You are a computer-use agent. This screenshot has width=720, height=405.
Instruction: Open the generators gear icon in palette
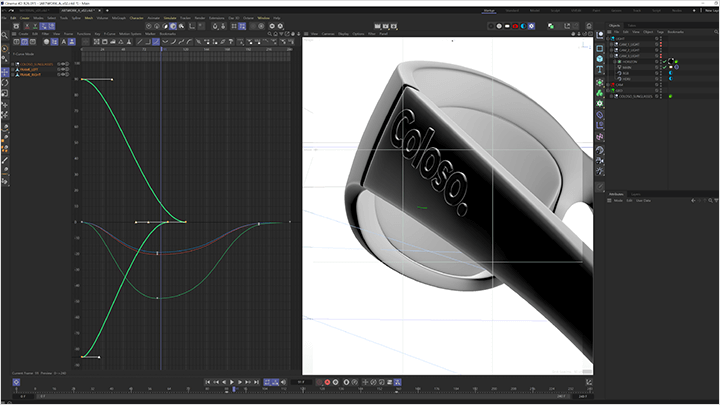(x=600, y=103)
